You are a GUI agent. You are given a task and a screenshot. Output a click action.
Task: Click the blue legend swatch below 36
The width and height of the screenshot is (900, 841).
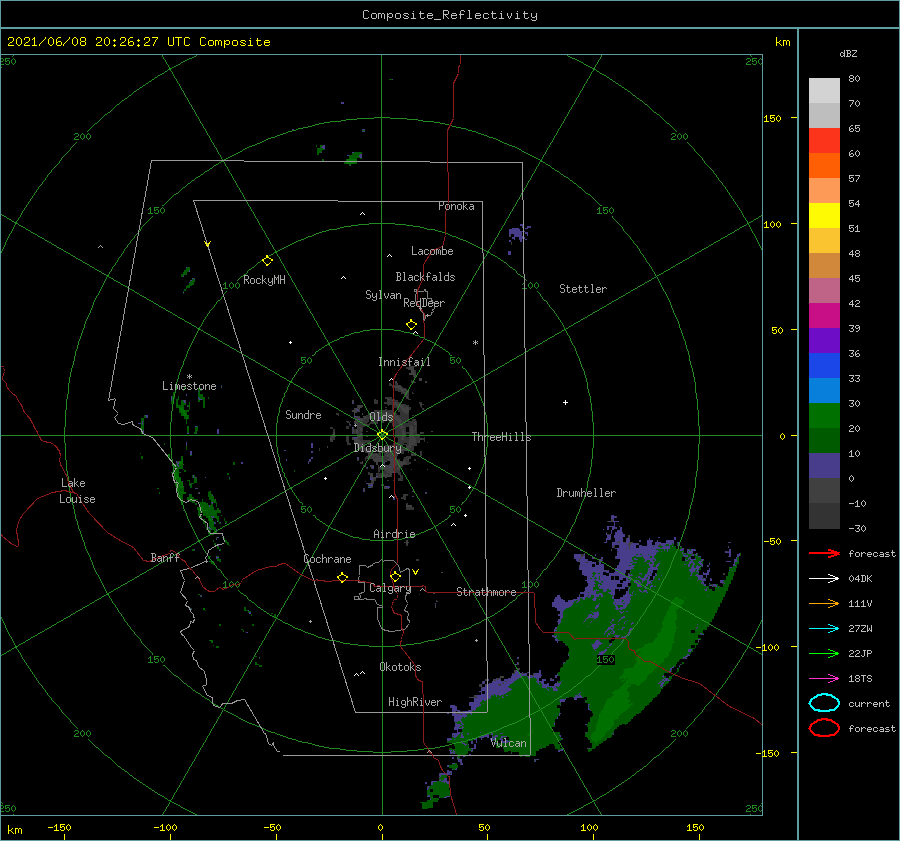pyautogui.click(x=824, y=365)
